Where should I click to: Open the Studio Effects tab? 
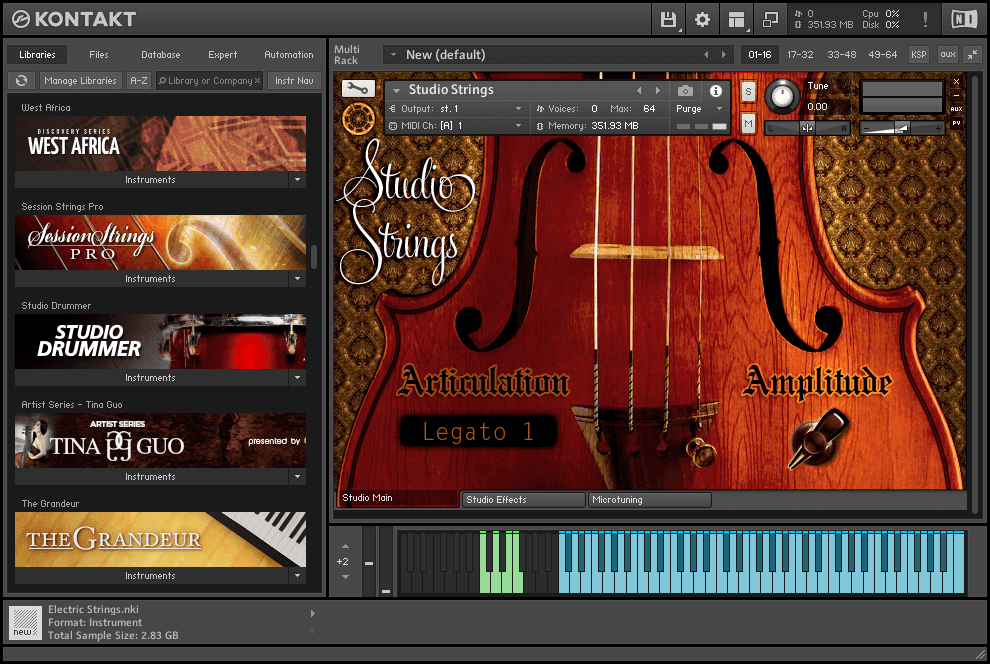[x=523, y=500]
